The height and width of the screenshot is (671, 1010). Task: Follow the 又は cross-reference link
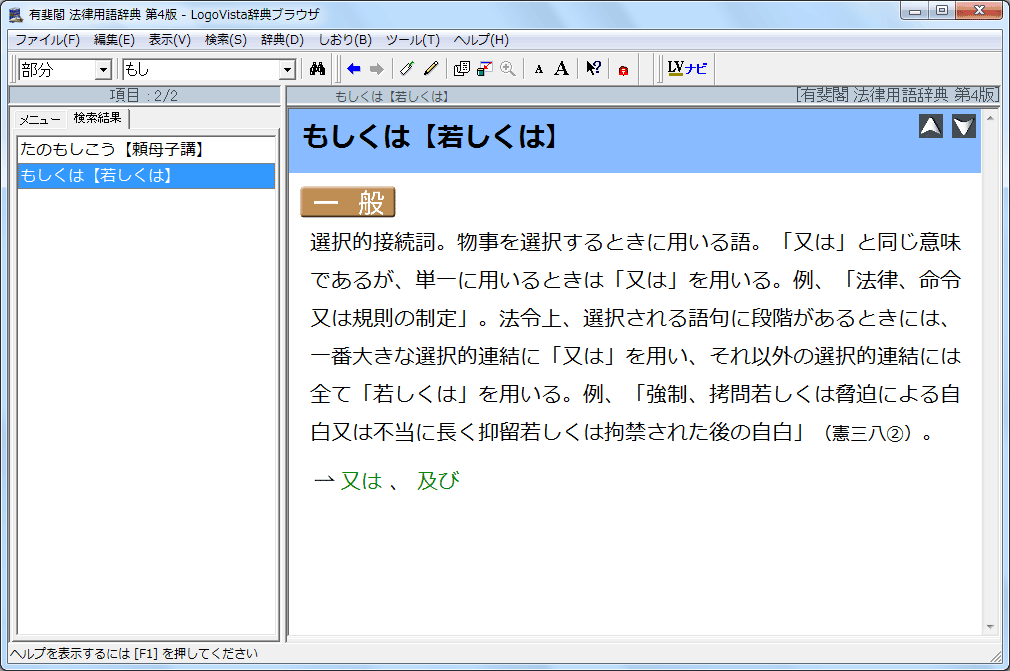[x=360, y=481]
